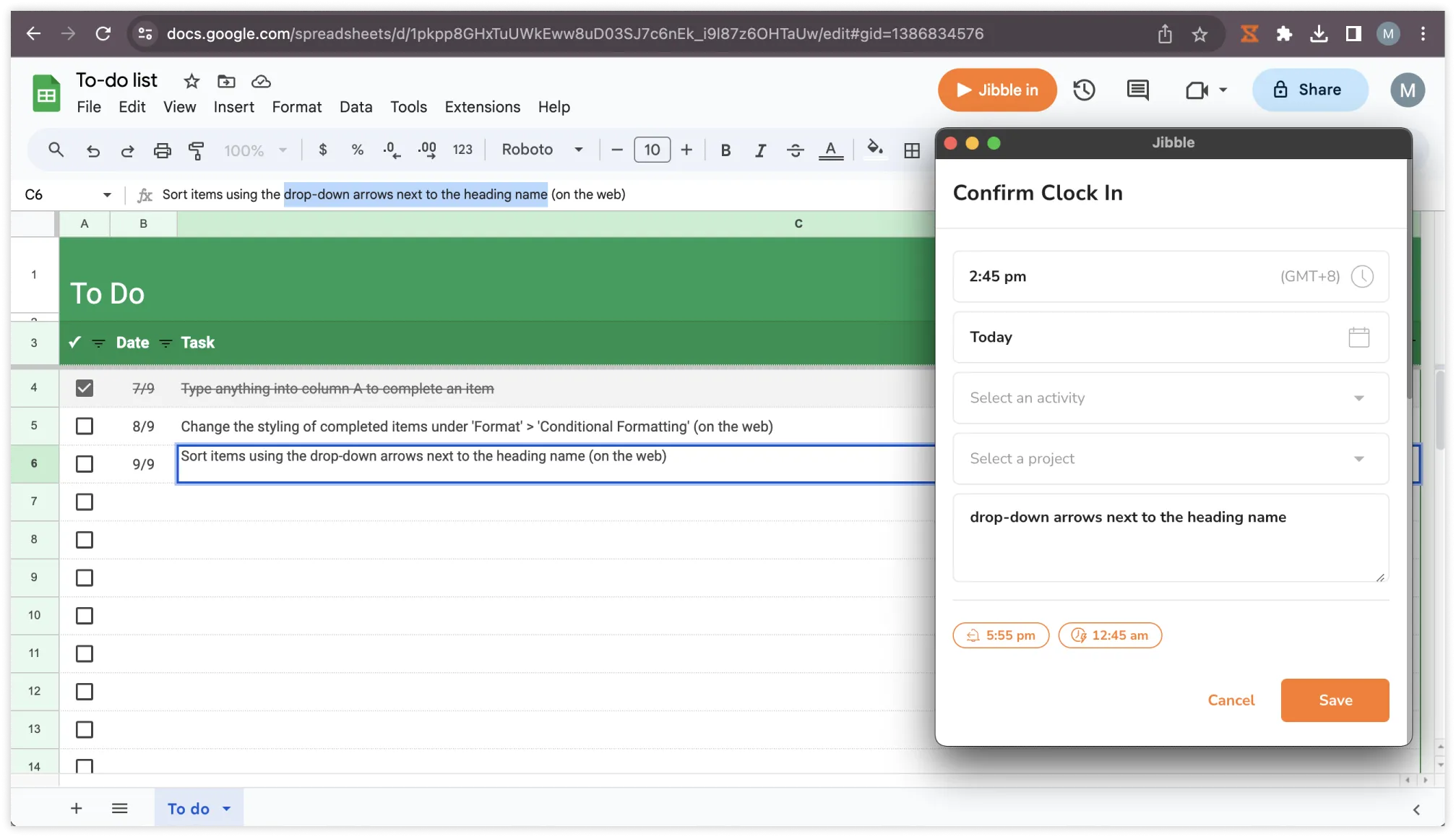1456x837 pixels.
Task: Open version history clock icon
Action: point(1083,90)
